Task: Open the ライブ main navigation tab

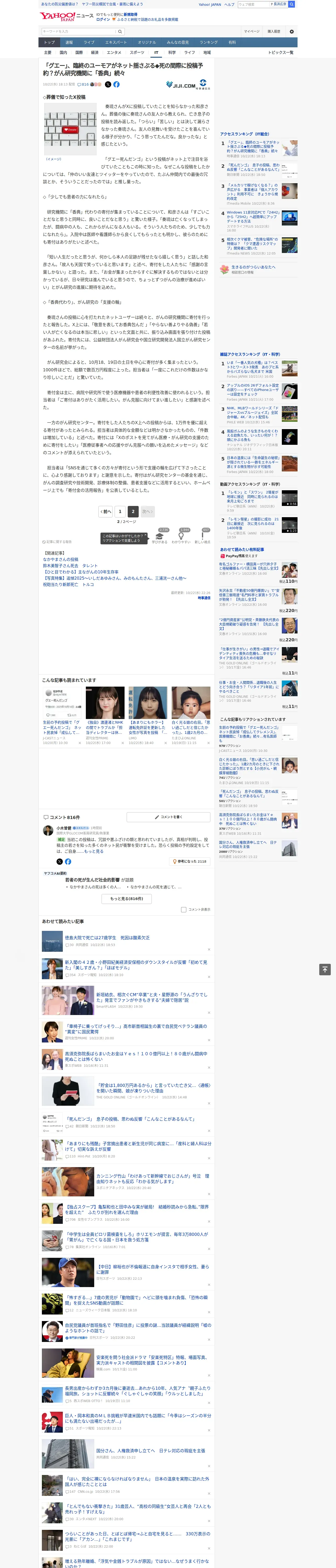Action: (x=89, y=43)
